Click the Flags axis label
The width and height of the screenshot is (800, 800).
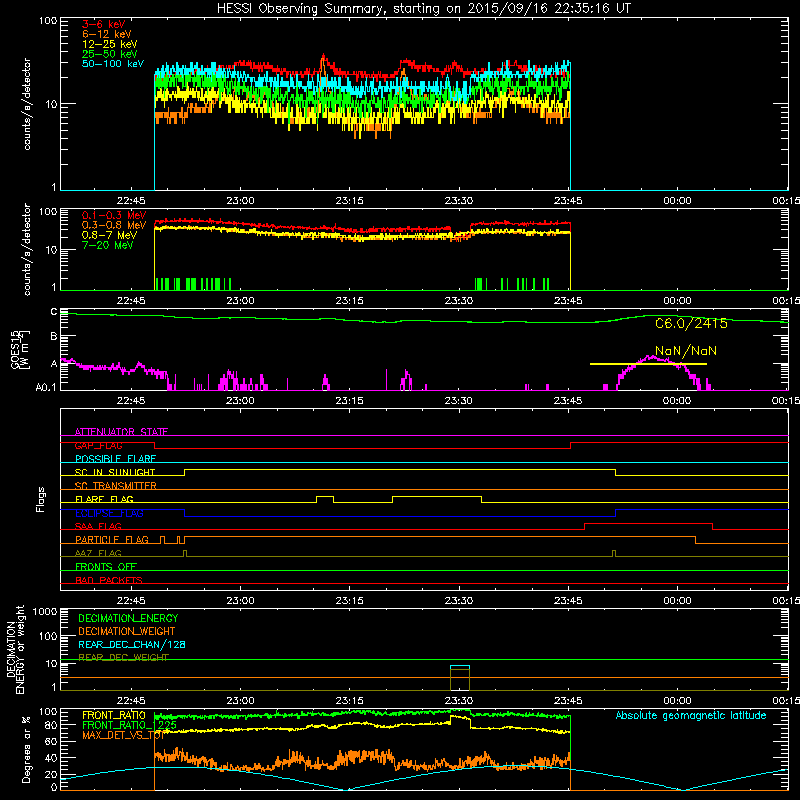40,499
